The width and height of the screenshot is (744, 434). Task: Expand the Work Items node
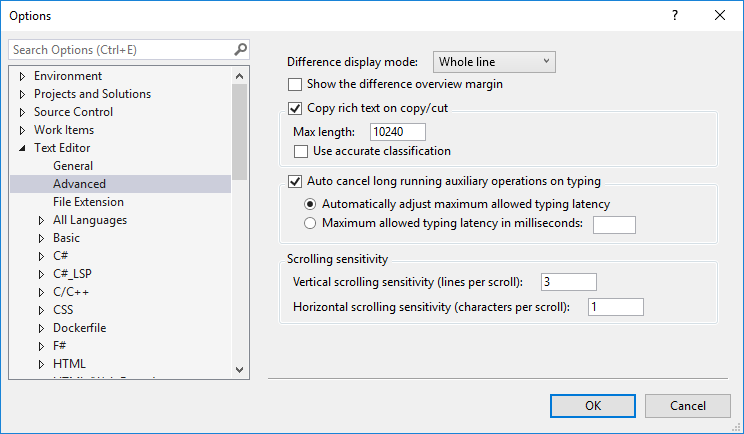[22, 130]
